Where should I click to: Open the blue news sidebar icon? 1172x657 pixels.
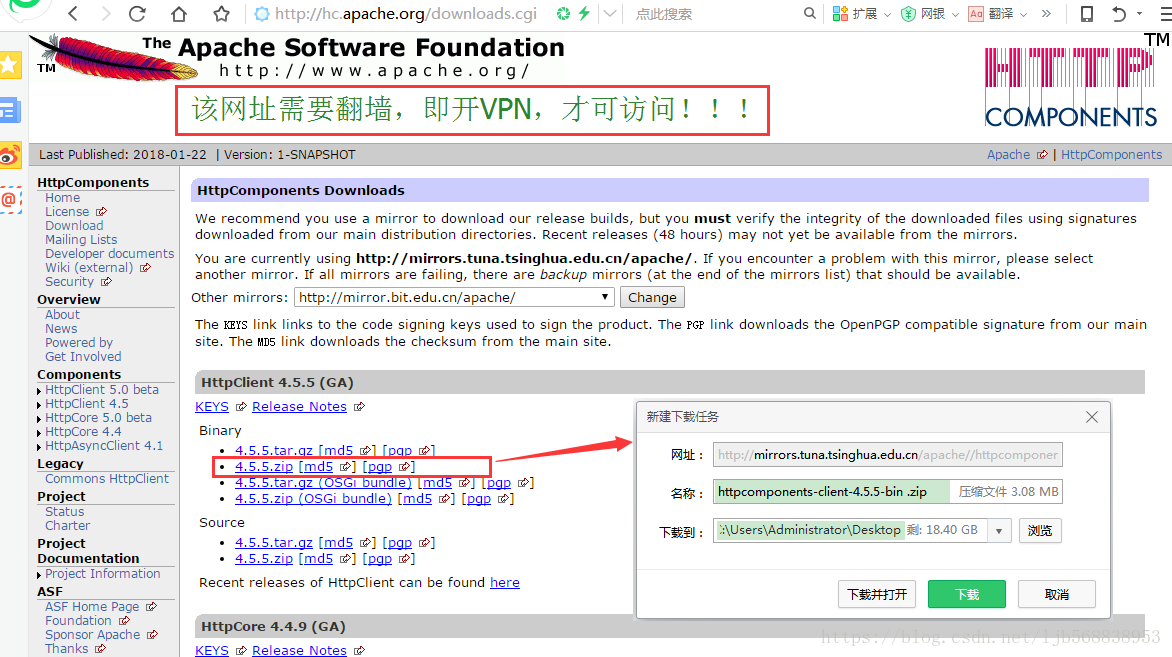tap(10, 111)
